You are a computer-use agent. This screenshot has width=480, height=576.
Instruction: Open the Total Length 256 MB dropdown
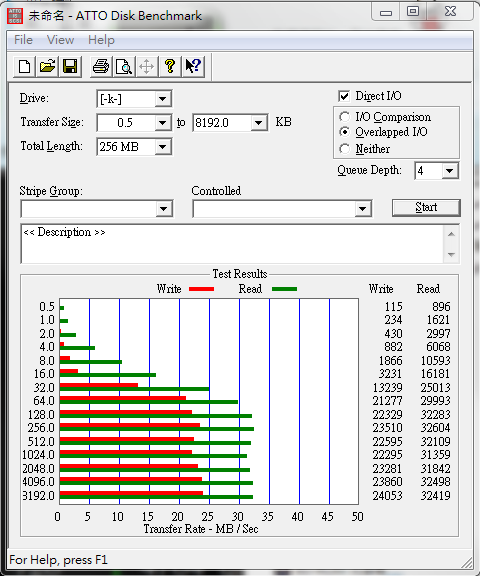click(162, 147)
